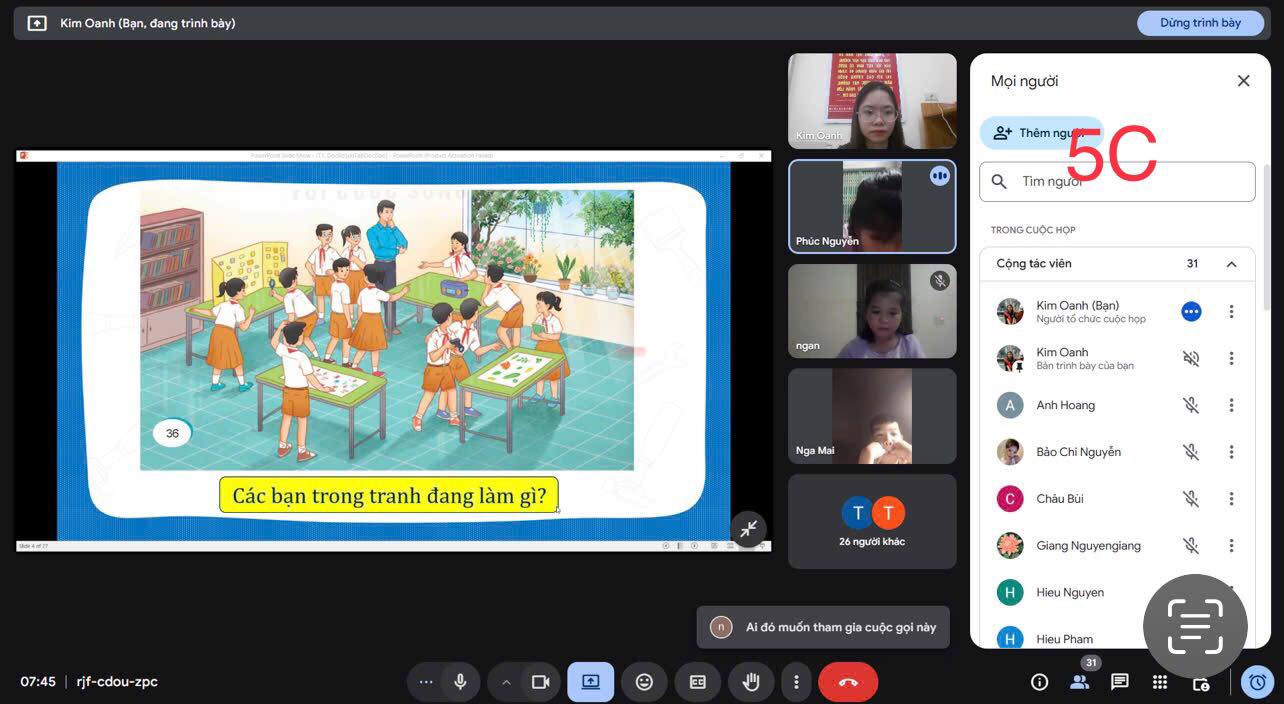
Task: Collapse the Cộng tác viên list
Action: (x=1231, y=264)
